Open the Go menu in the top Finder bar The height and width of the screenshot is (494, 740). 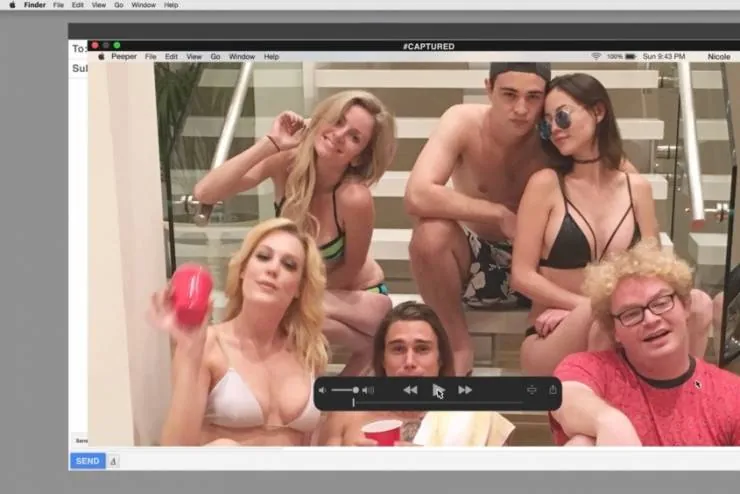click(x=116, y=5)
